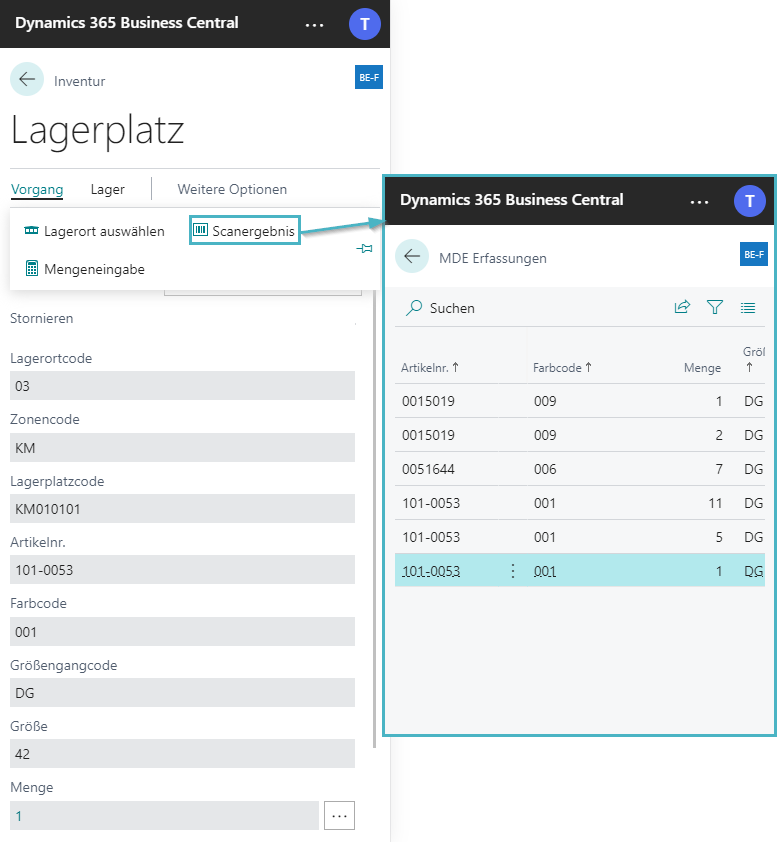This screenshot has height=842, width=783.
Task: Open ellipsis menu in right window header
Action: tap(700, 201)
